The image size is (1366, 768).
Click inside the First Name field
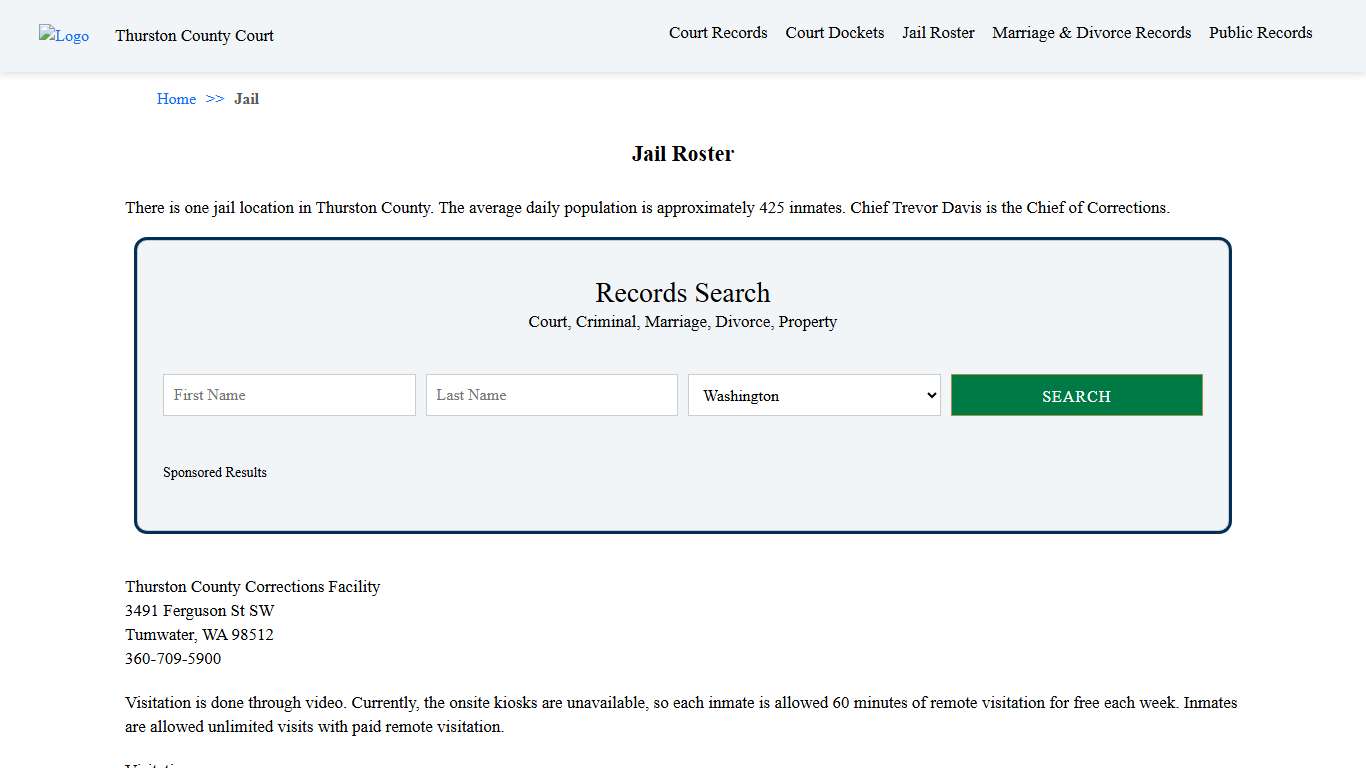288,395
